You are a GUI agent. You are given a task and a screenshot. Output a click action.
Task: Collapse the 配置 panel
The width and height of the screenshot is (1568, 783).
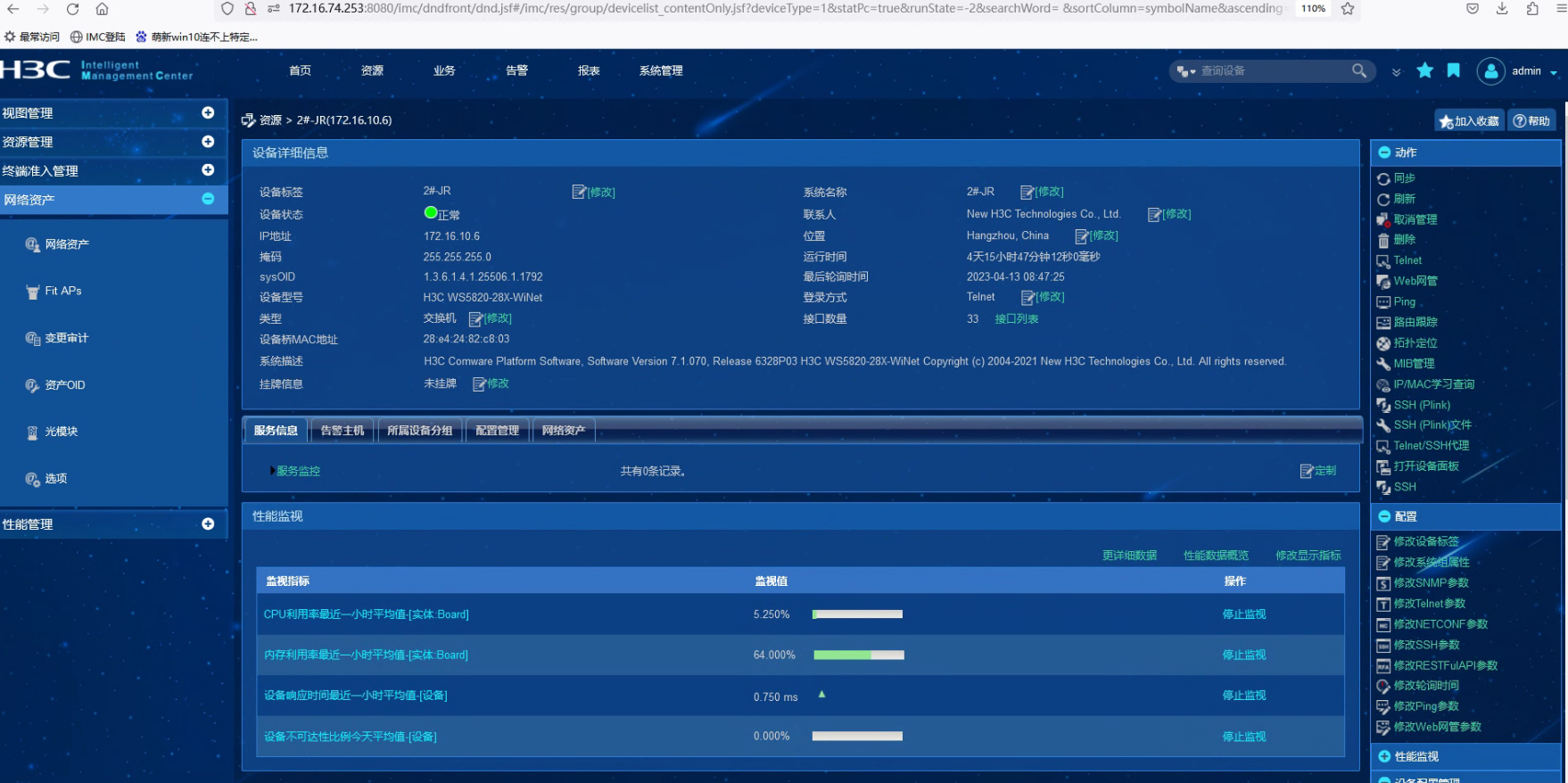(x=1384, y=516)
